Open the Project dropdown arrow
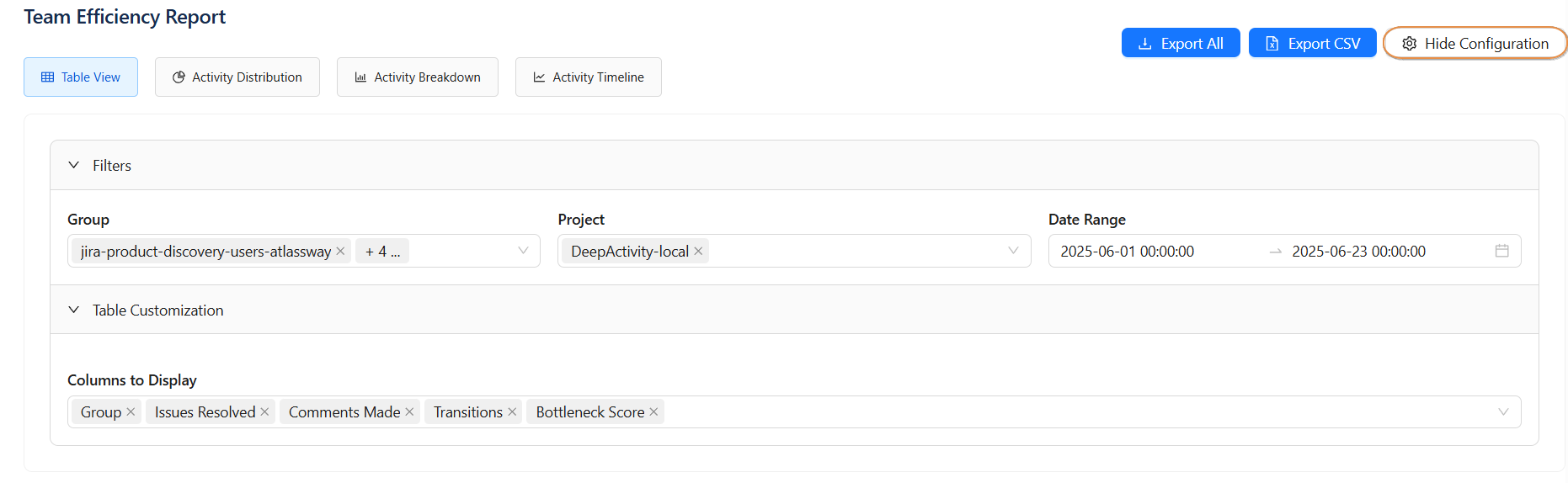This screenshot has width=1568, height=483. [1013, 251]
